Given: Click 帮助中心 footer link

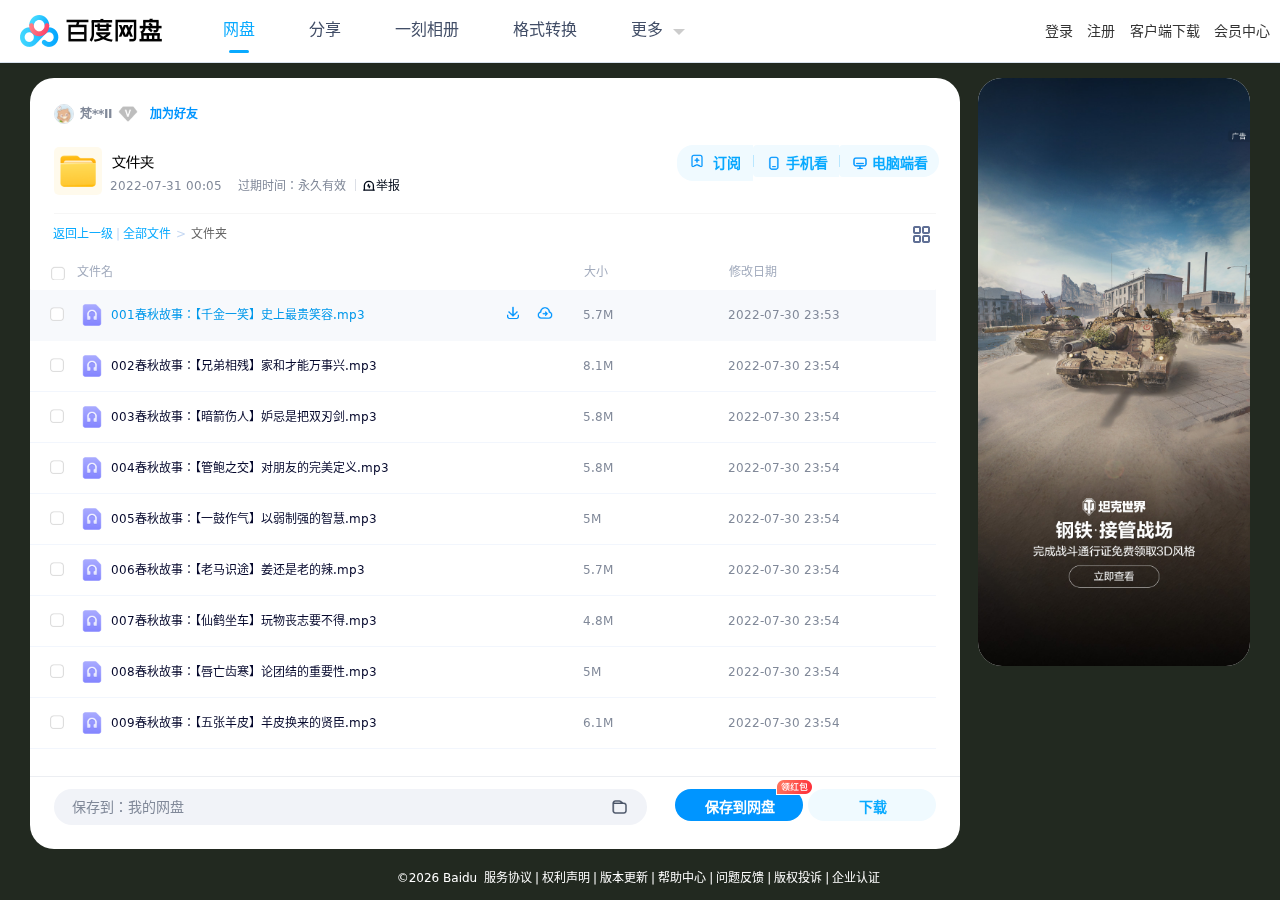Looking at the screenshot, I should click(682, 878).
